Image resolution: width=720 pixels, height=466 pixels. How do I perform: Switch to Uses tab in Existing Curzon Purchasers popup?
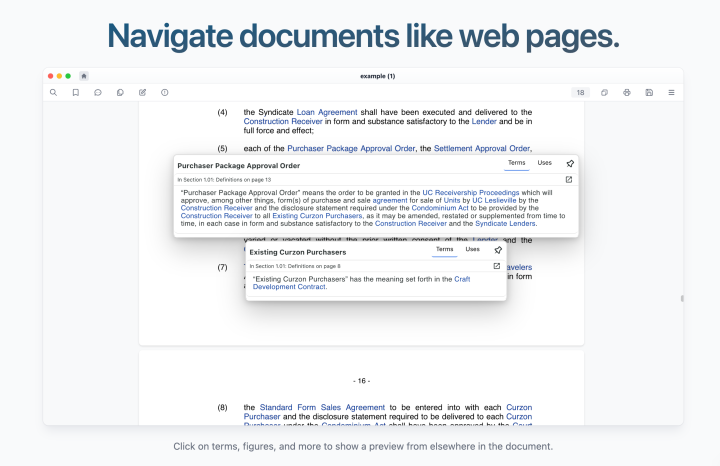pyautogui.click(x=472, y=249)
